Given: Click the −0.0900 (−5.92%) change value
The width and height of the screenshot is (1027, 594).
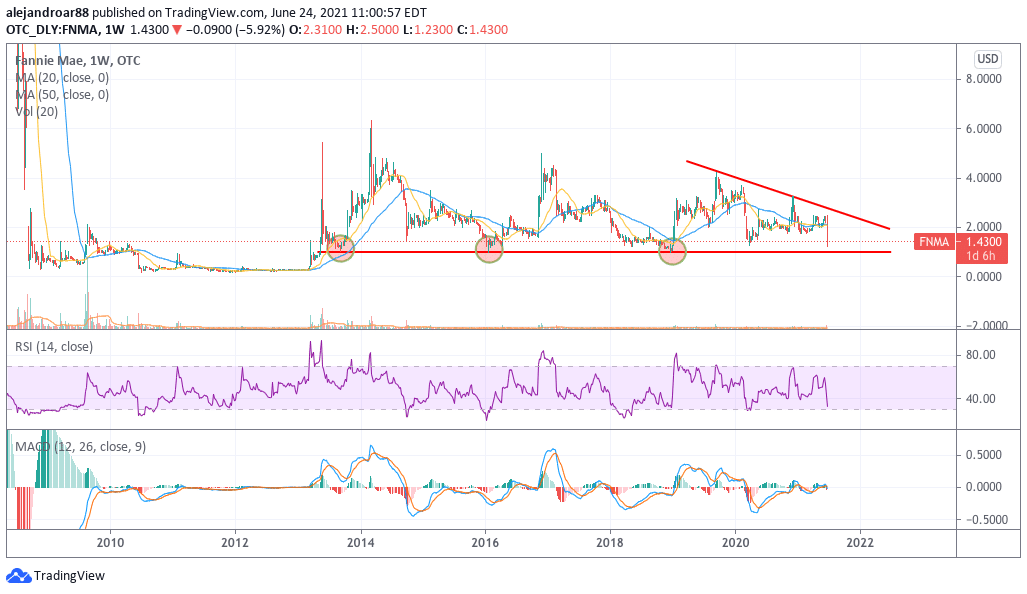Looking at the screenshot, I should click(234, 29).
